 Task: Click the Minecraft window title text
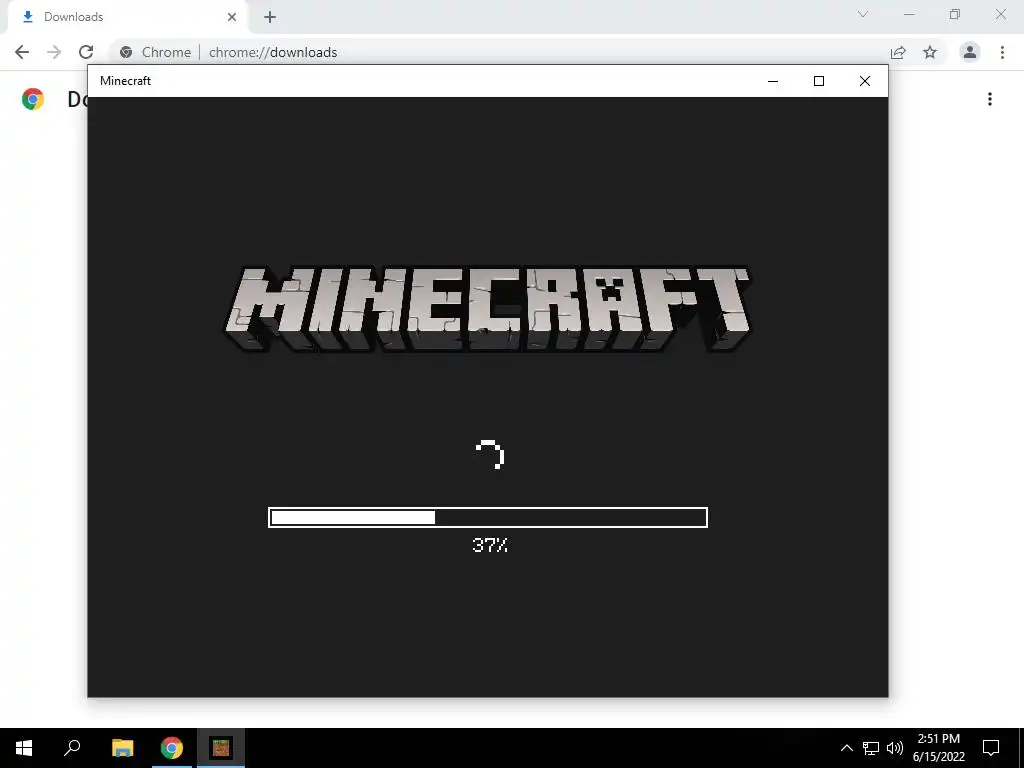pos(125,81)
